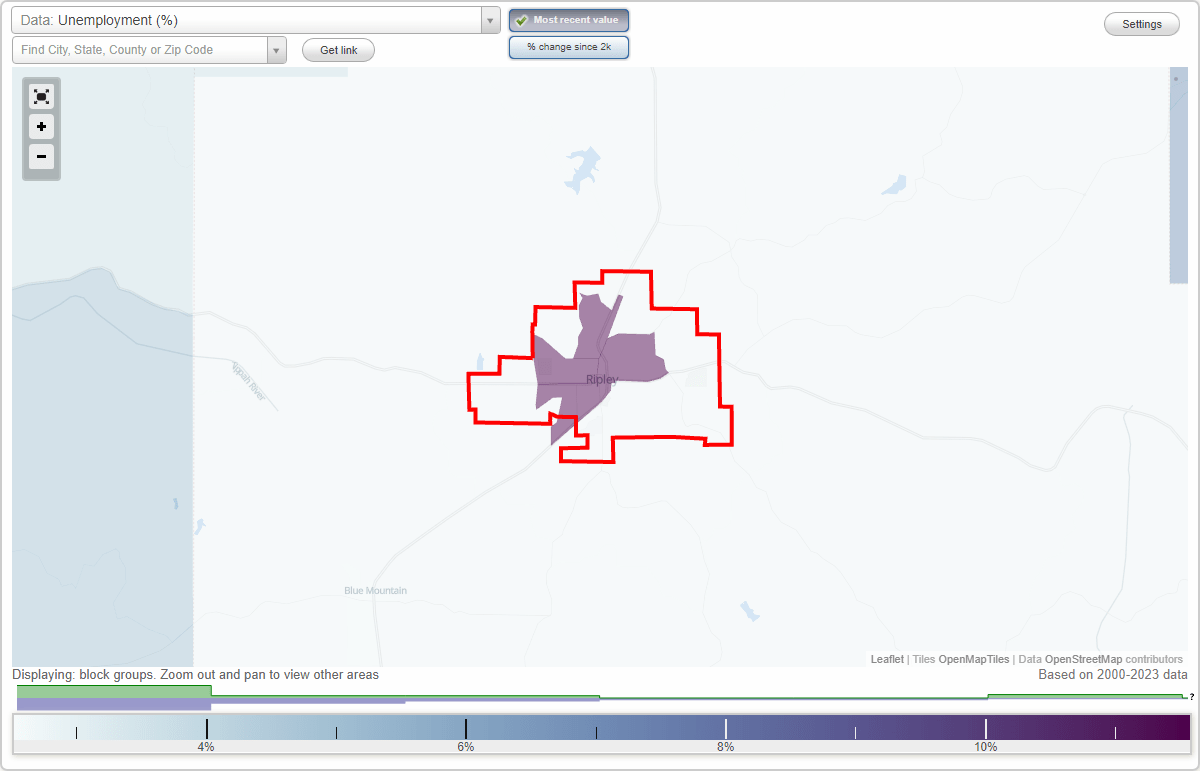Open the Unemployment data selector arrow
Image resolution: width=1200 pixels, height=771 pixels.
489,19
